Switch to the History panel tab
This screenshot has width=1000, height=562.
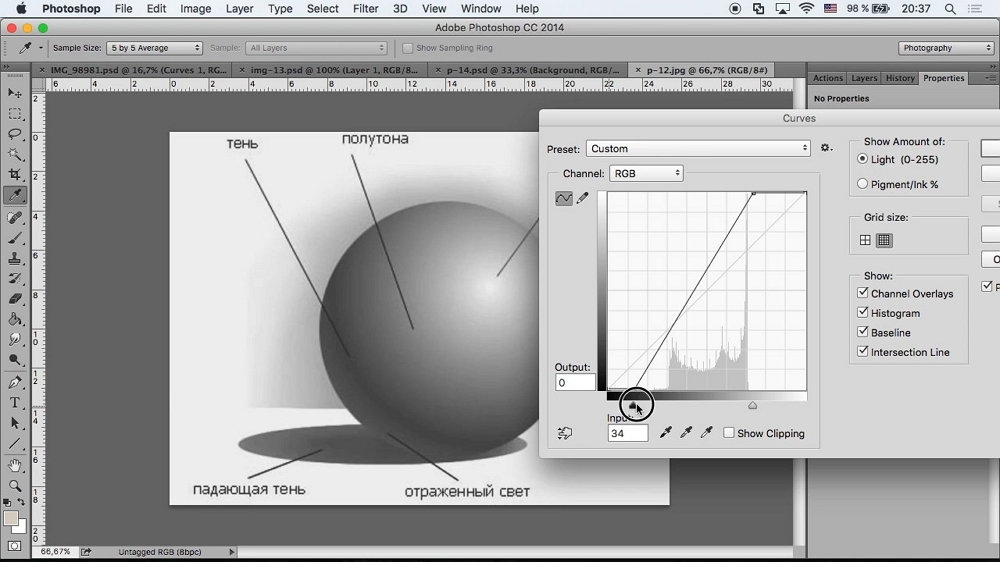click(900, 78)
